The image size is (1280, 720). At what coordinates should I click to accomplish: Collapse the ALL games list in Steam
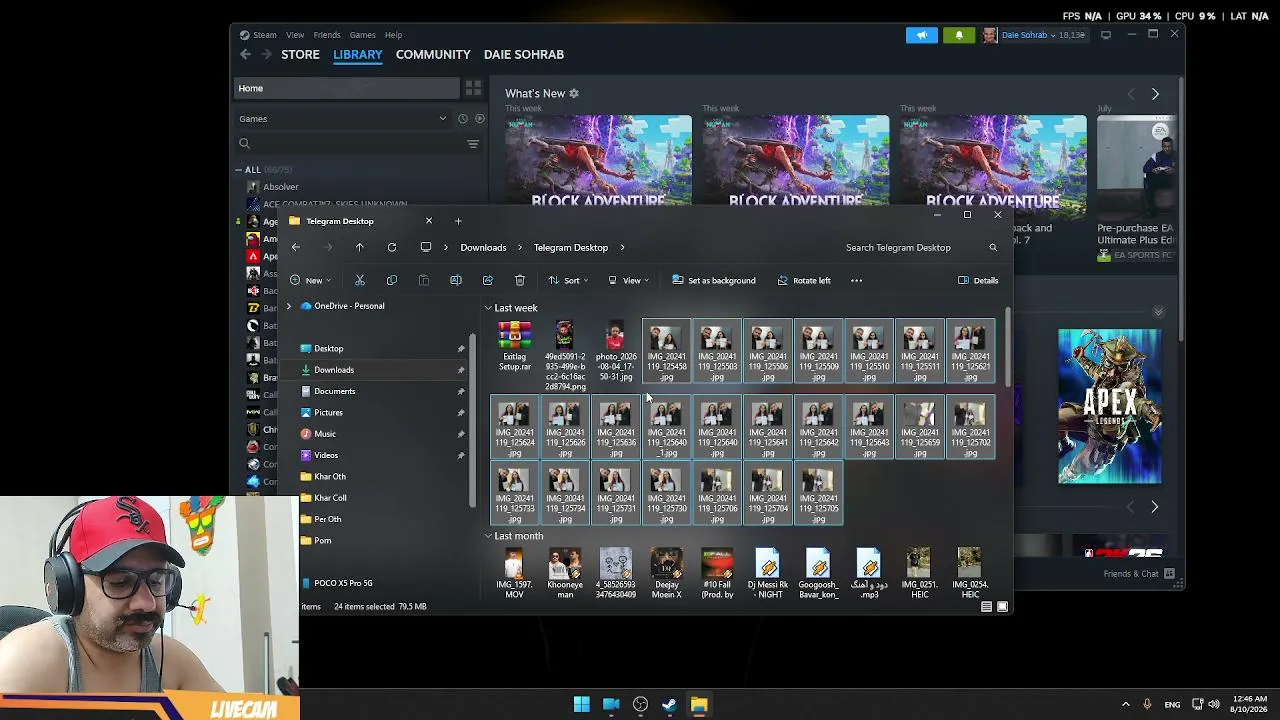point(239,170)
